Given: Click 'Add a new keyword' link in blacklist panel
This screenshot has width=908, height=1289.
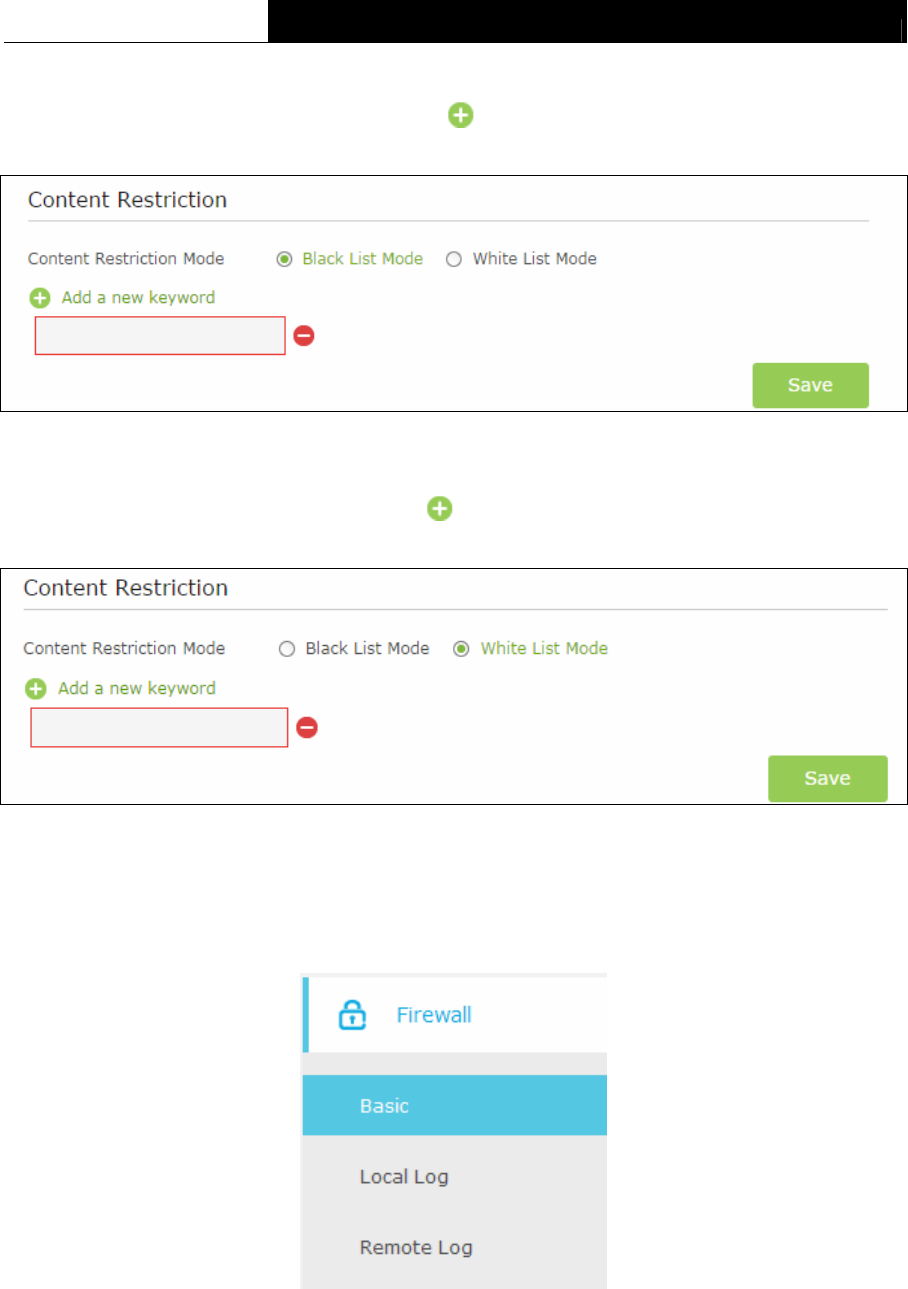Looking at the screenshot, I should click(x=138, y=298).
